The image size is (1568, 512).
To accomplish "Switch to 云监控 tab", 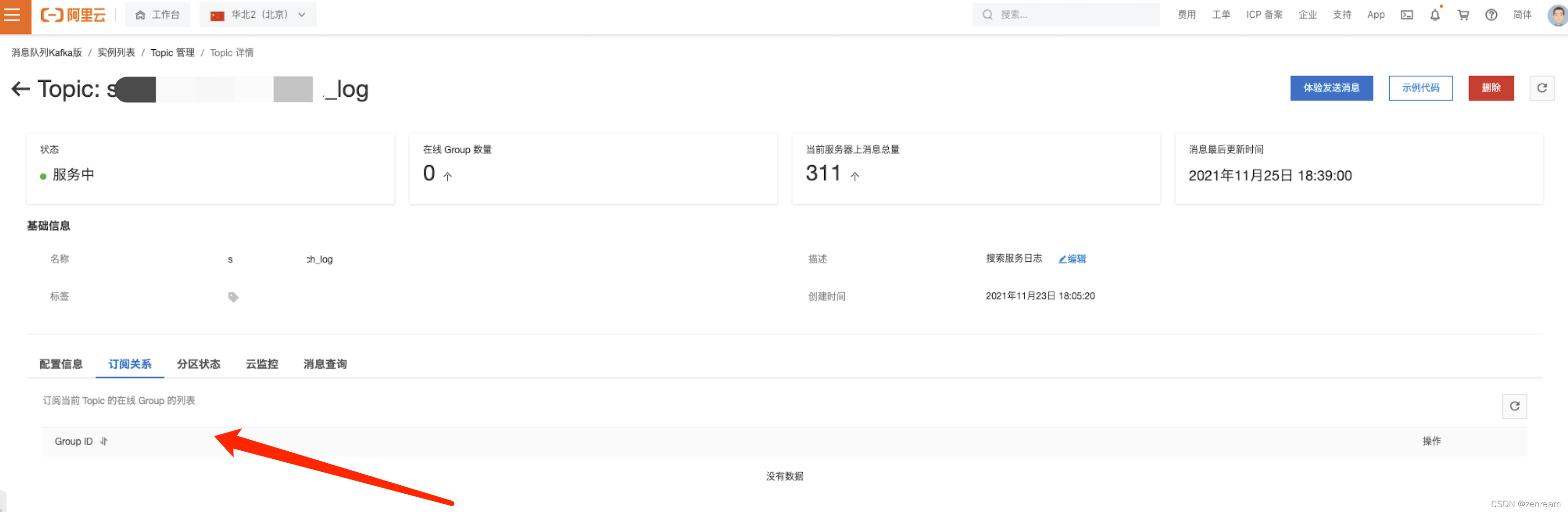I will click(x=262, y=364).
